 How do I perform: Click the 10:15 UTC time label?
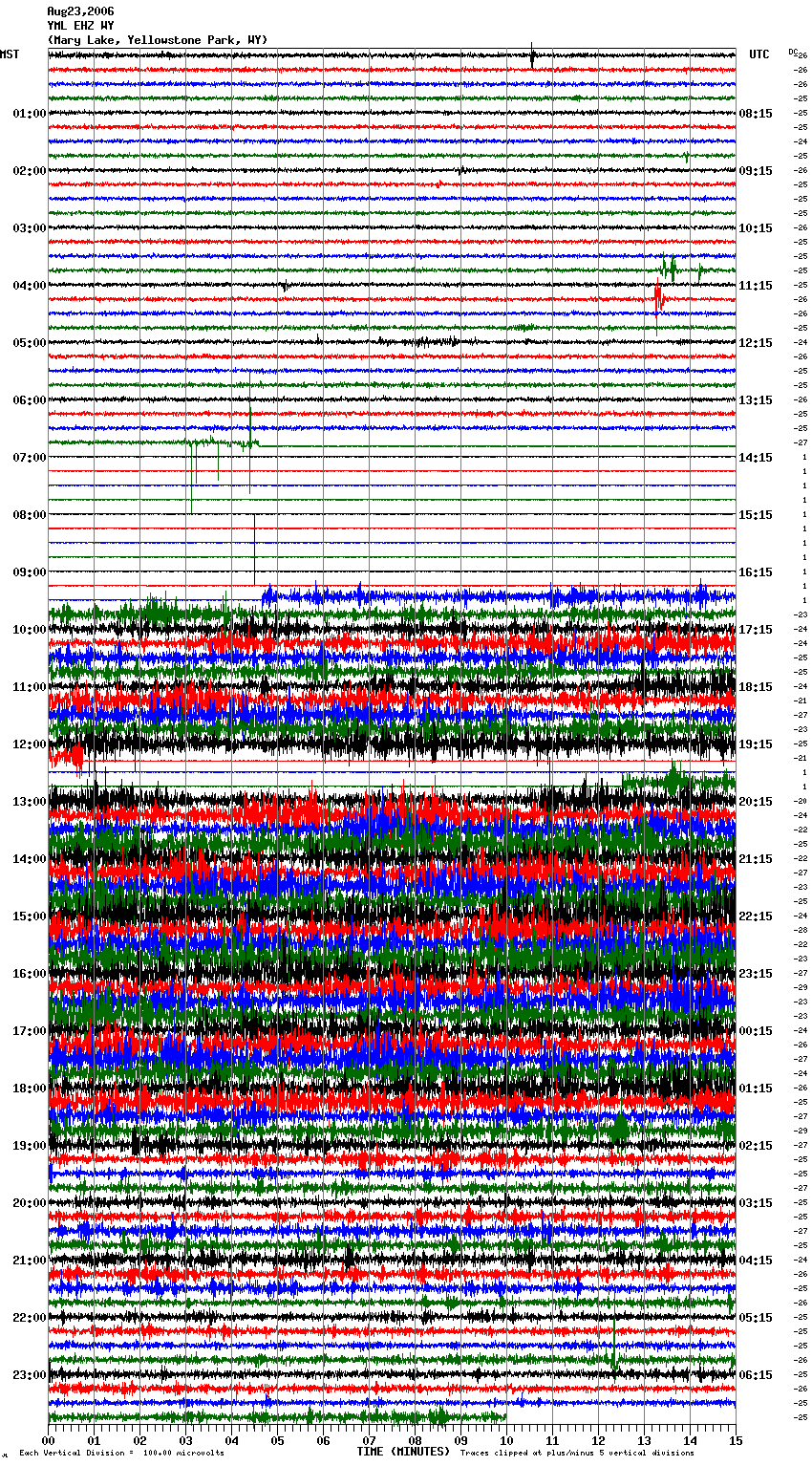756,228
